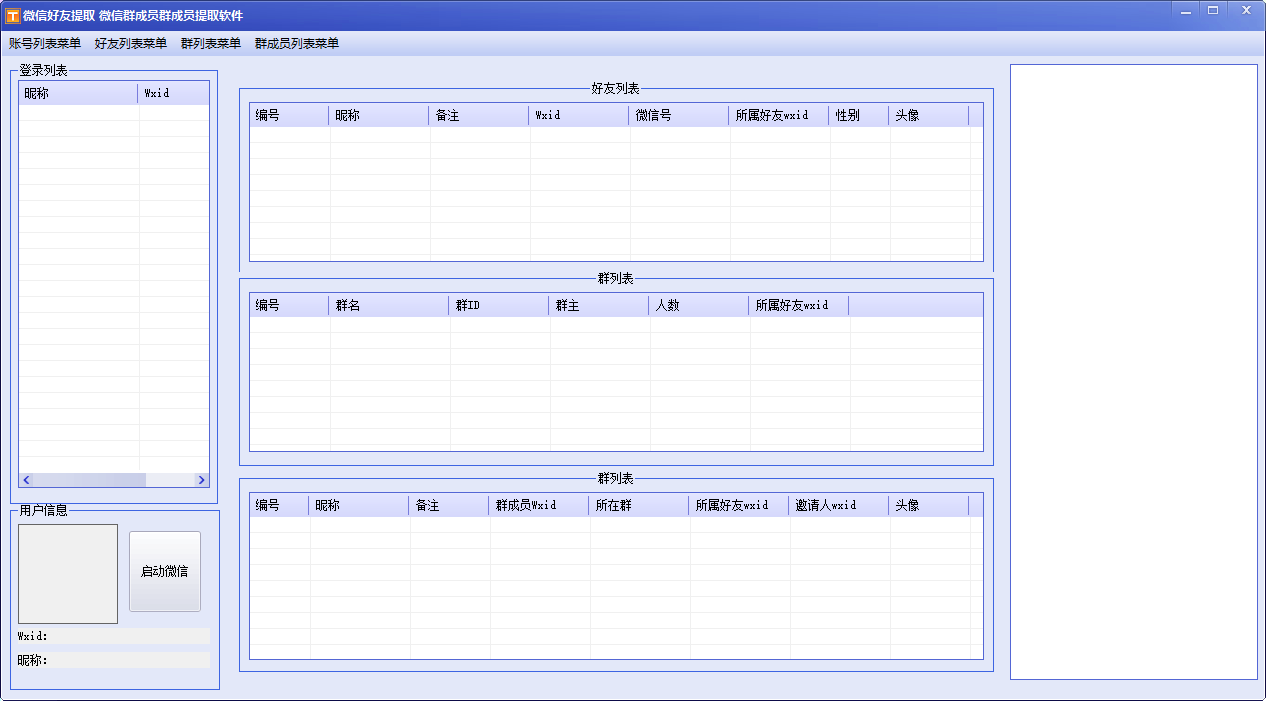This screenshot has width=1266, height=701.
Task: Click 邀请人wxid column header
Action: [x=839, y=505]
